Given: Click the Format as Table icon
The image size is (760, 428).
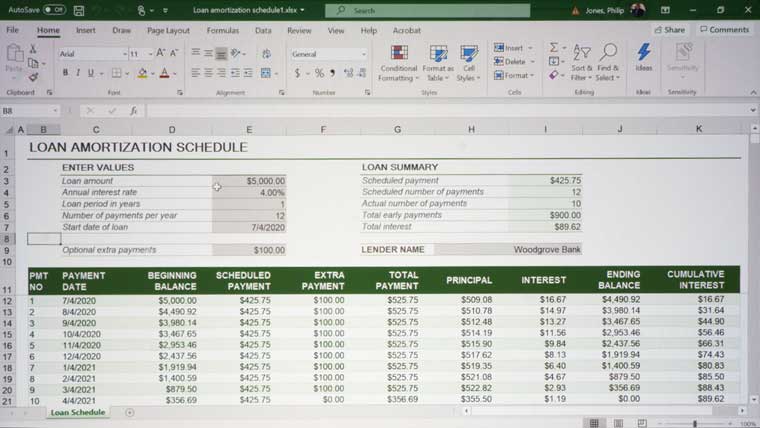Looking at the screenshot, I should (x=438, y=62).
